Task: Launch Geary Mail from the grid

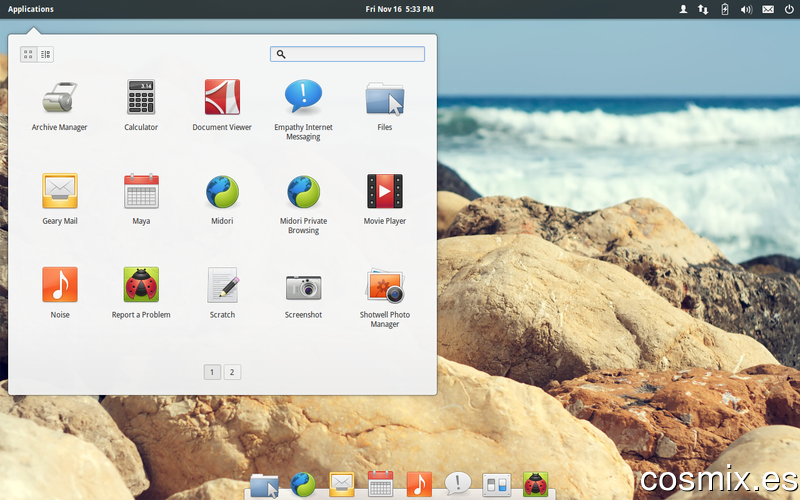Action: click(x=60, y=199)
